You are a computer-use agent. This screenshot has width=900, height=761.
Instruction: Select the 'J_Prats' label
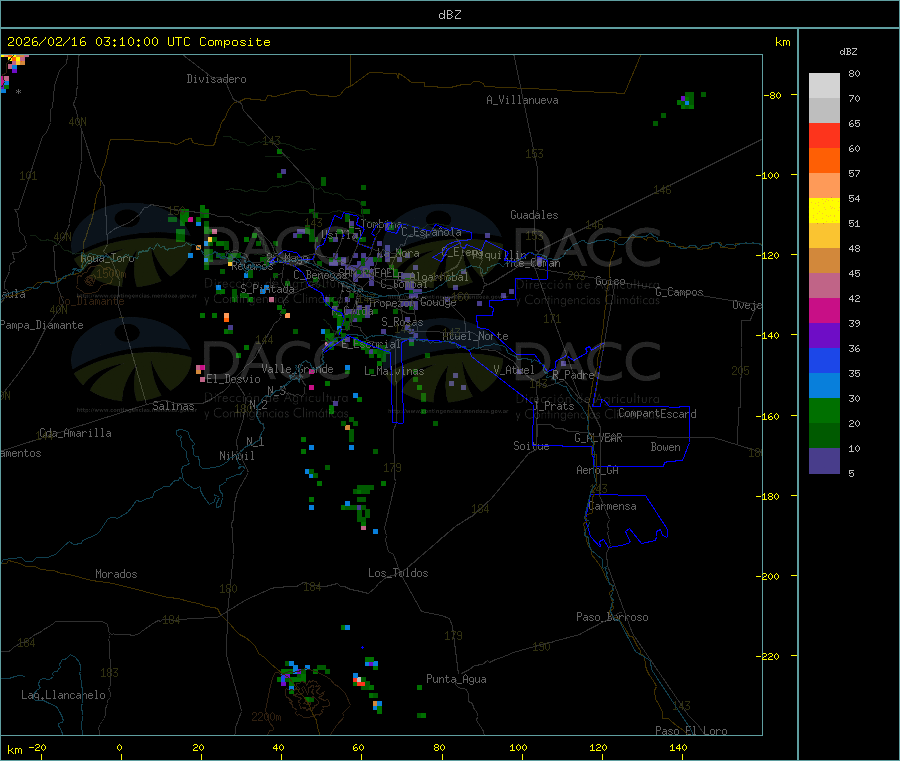point(554,406)
